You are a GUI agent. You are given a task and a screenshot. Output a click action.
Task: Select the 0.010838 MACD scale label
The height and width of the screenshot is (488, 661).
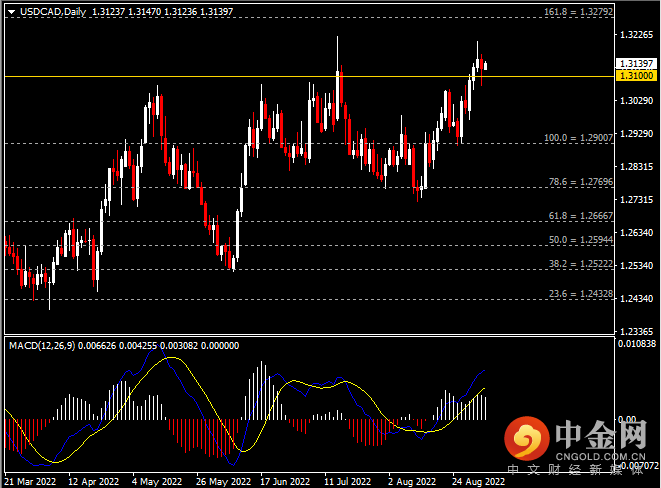(637, 344)
